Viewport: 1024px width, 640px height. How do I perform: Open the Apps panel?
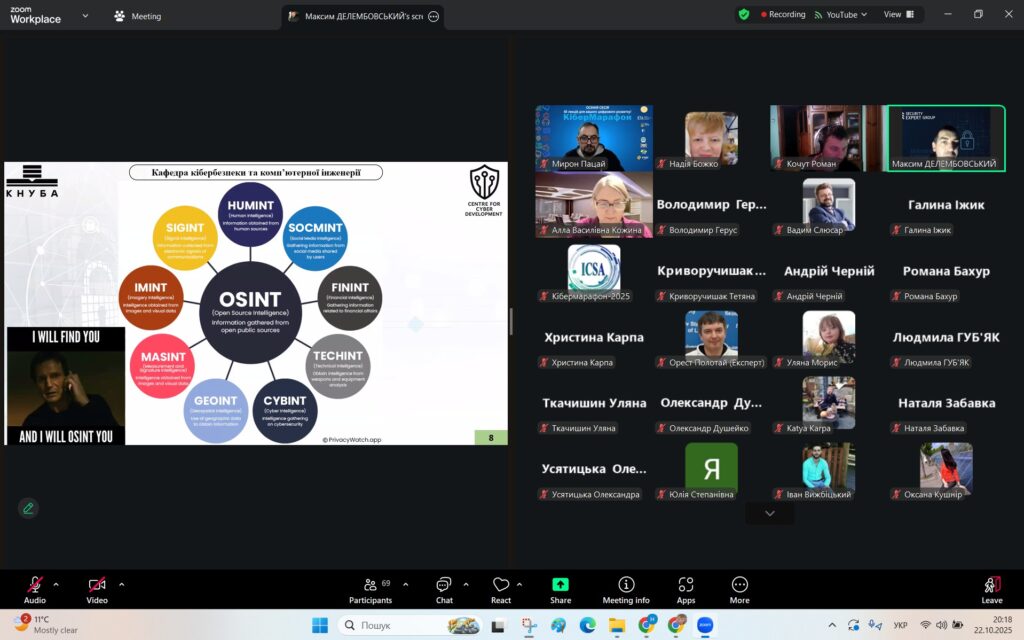(x=685, y=587)
